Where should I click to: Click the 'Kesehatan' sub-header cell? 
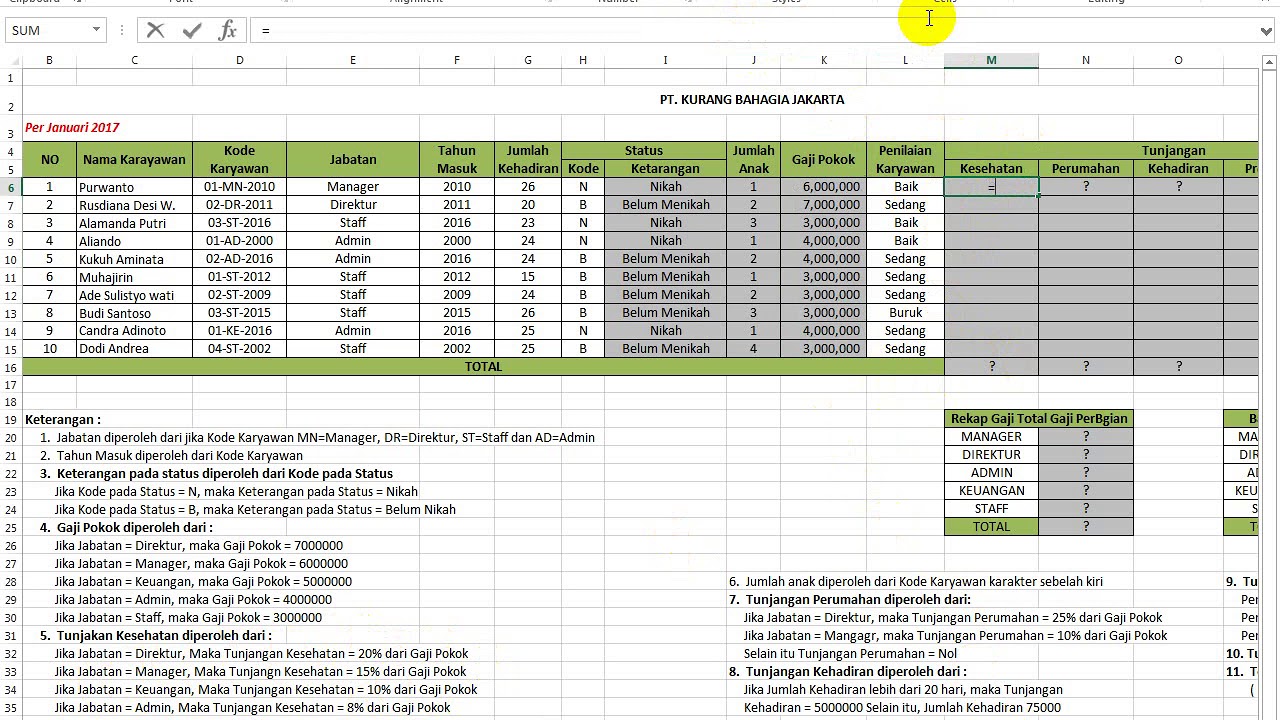(991, 169)
